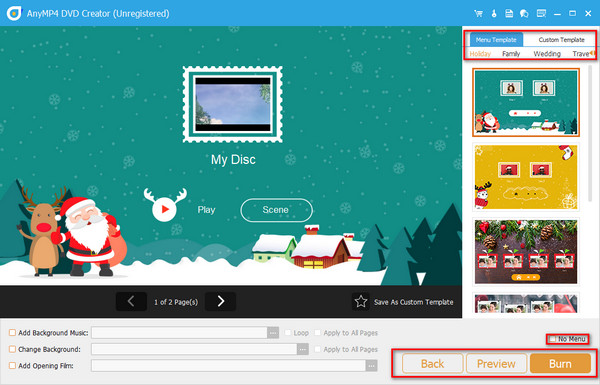Click the AnyMP4 app logo

(14, 13)
